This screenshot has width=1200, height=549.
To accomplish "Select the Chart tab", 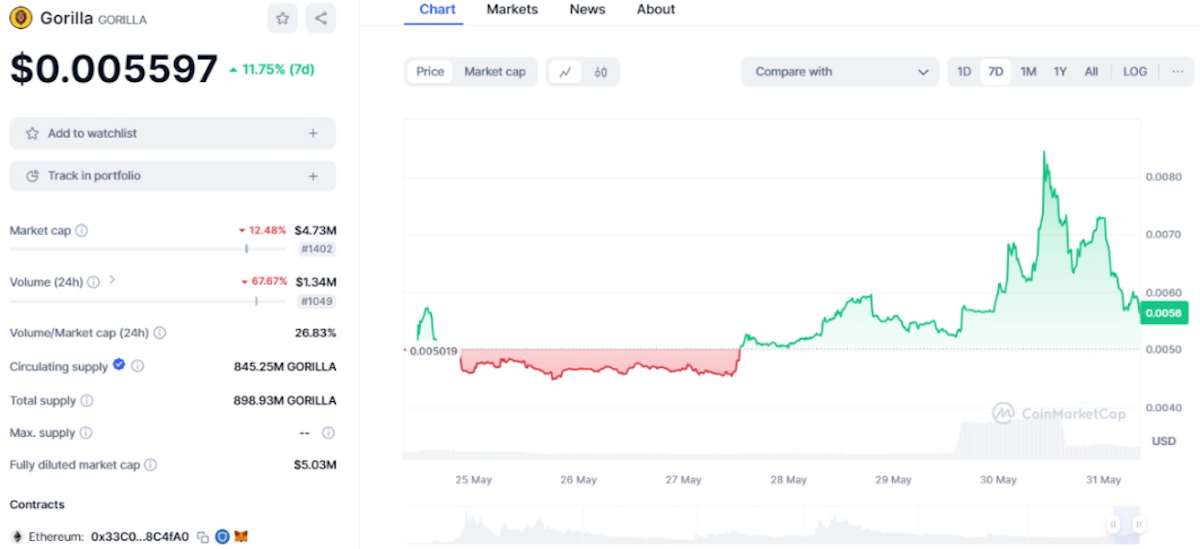I will [x=437, y=9].
